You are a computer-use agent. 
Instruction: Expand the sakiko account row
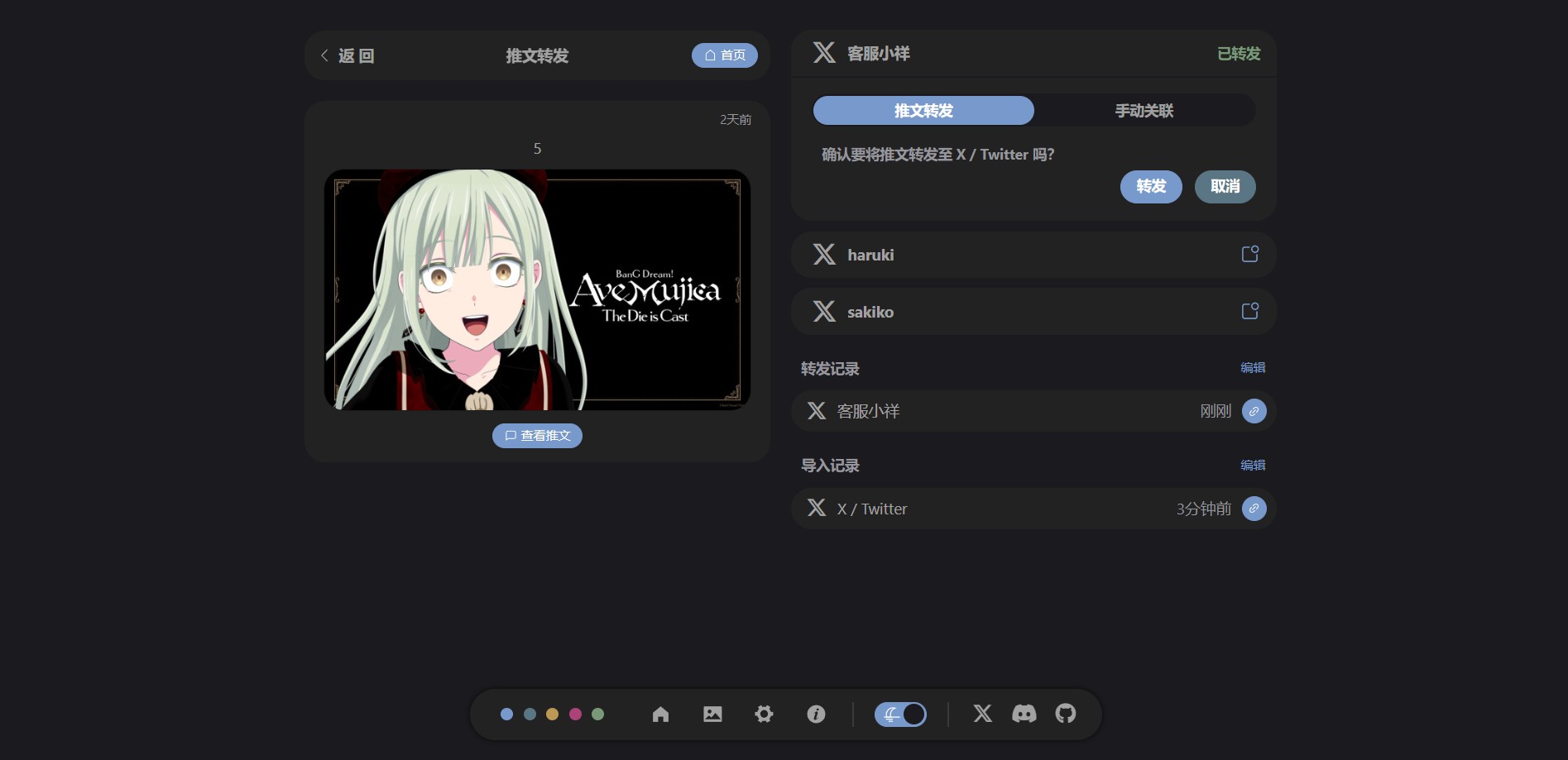click(1033, 312)
